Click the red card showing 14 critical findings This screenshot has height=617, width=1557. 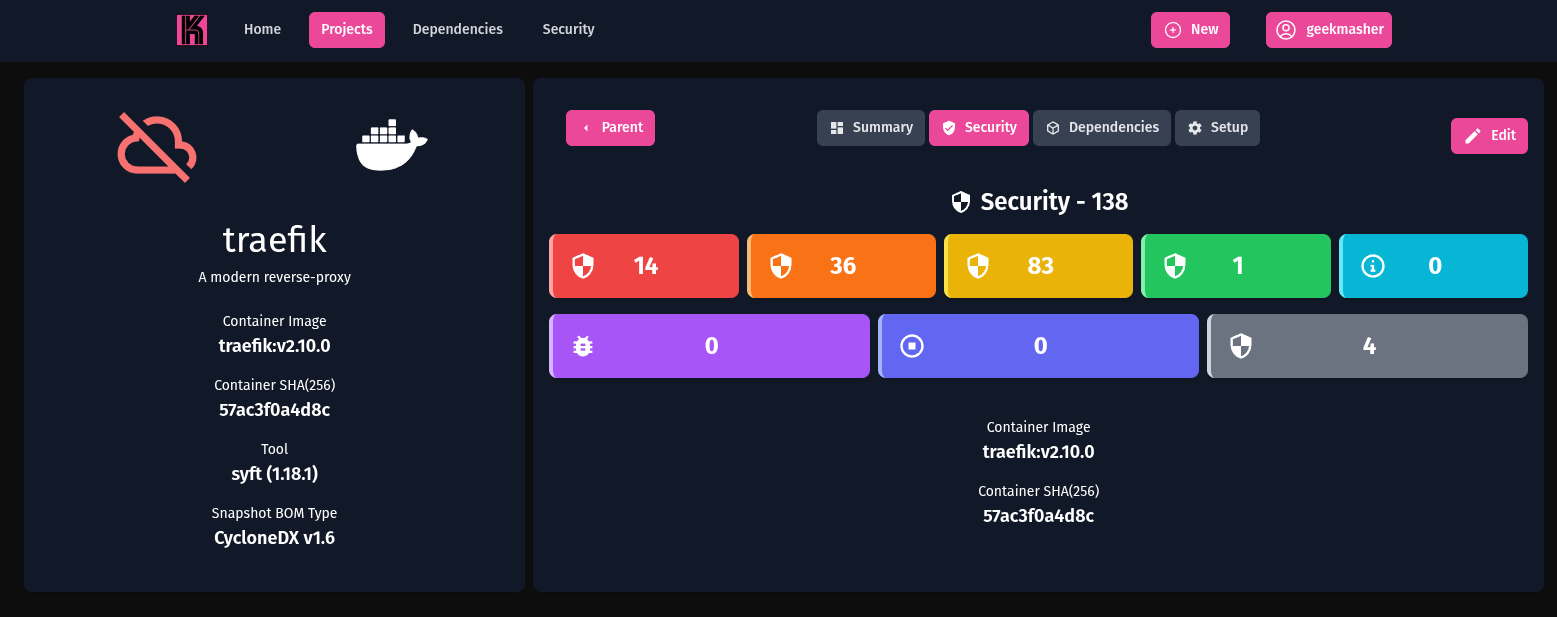click(644, 265)
